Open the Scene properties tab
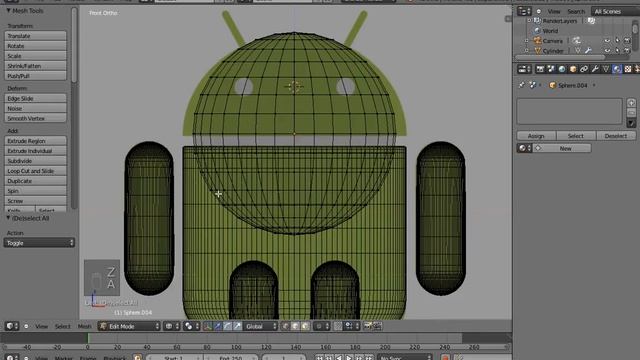Screen dimensions: 640x360 (551, 69)
